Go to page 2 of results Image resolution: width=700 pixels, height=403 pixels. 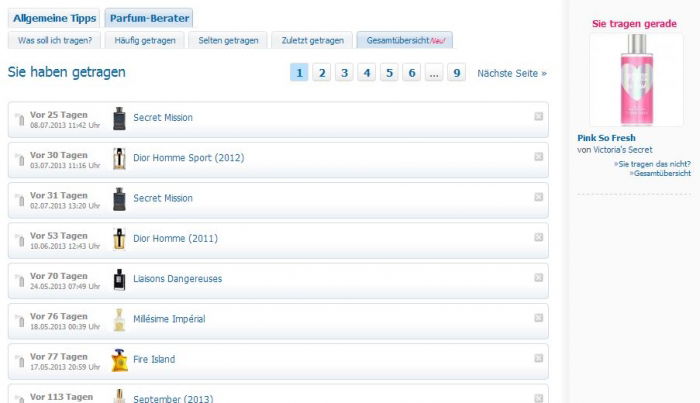click(x=322, y=72)
